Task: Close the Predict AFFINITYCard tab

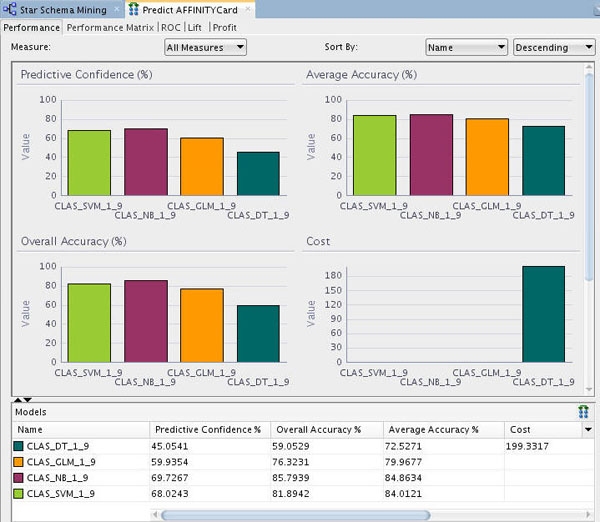Action: pyautogui.click(x=246, y=9)
